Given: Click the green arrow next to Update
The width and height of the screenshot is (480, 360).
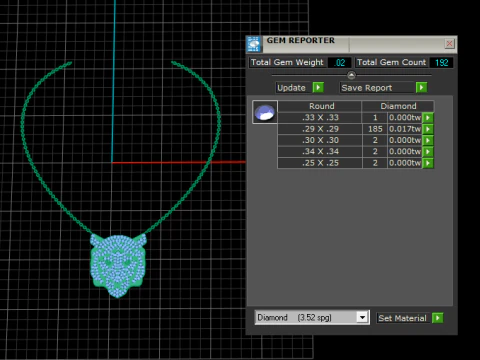Looking at the screenshot, I should 318,88.
